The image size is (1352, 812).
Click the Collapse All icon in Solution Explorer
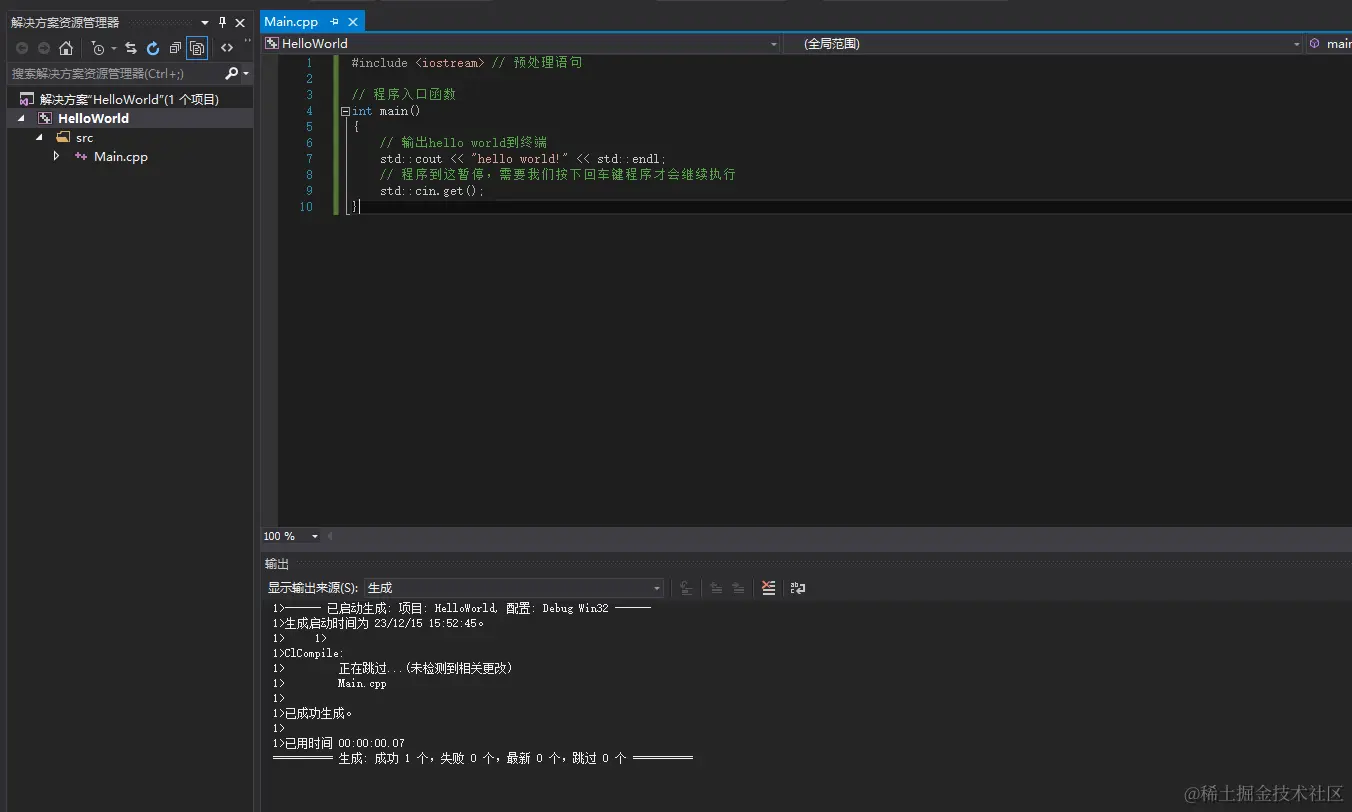(x=175, y=48)
